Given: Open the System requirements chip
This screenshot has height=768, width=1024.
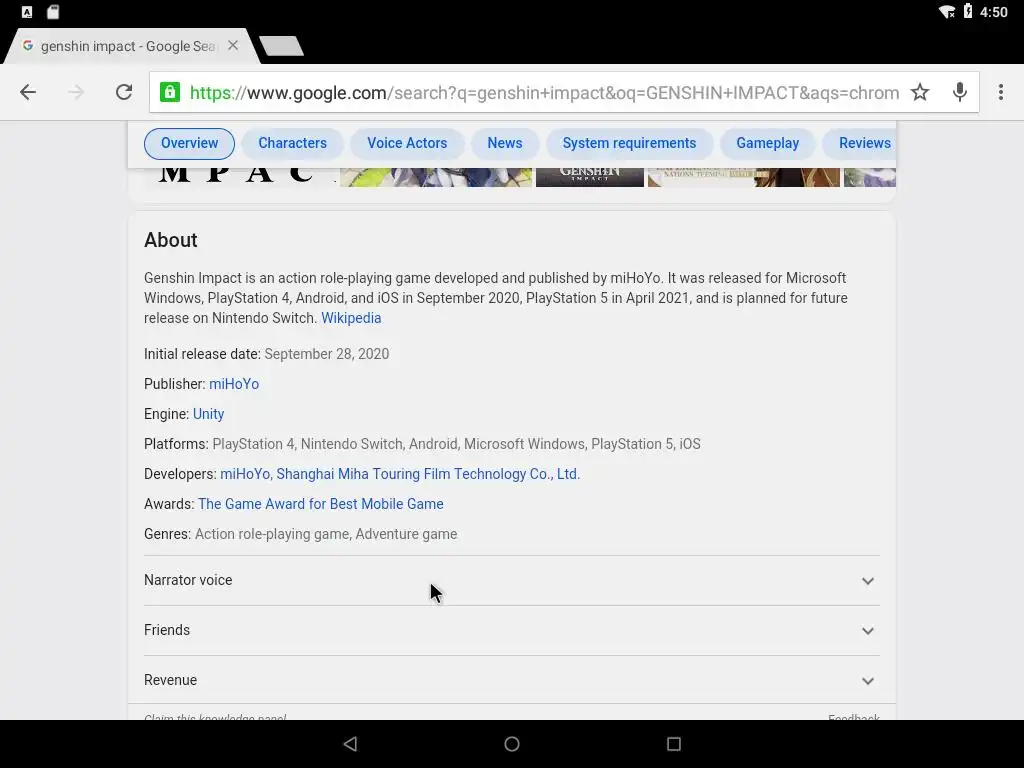Looking at the screenshot, I should (630, 144).
